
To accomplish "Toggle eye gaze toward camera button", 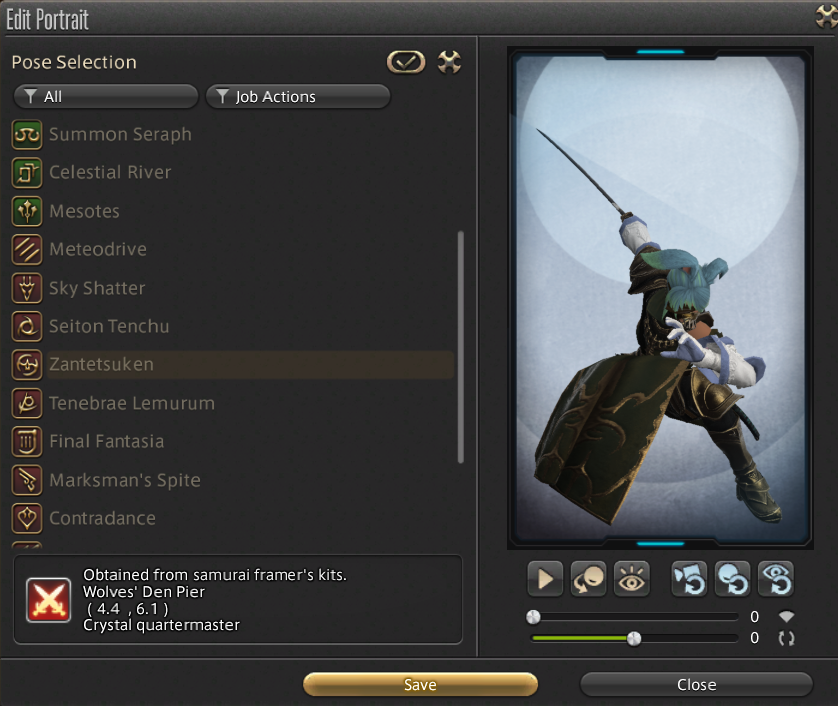I will (632, 579).
